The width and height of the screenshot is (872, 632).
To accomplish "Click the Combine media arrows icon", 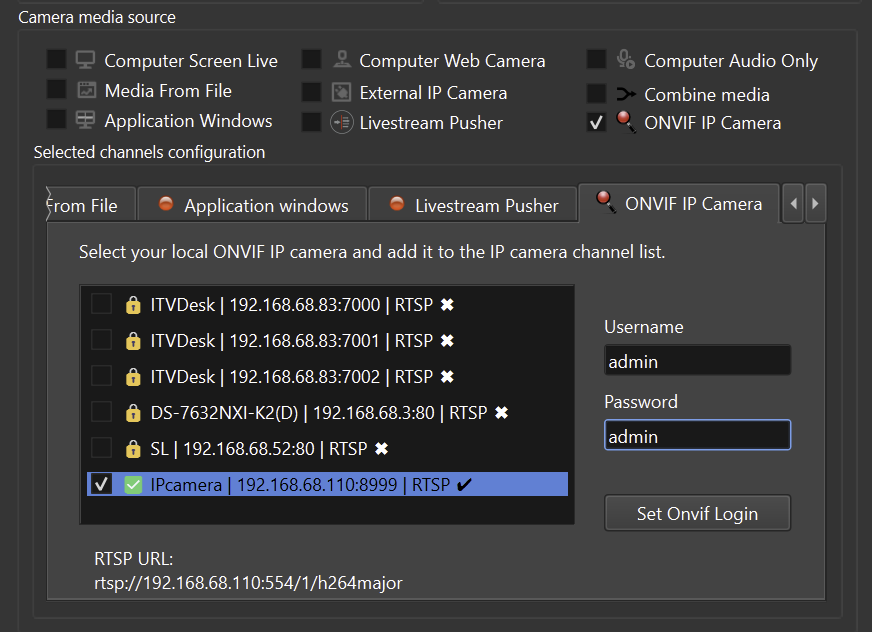I will (x=626, y=94).
